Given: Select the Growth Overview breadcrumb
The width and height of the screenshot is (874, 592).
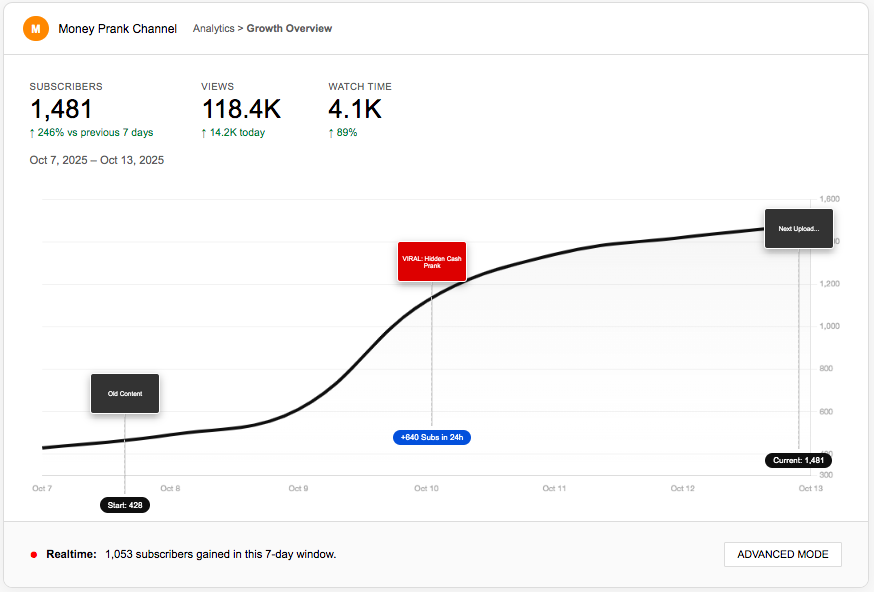Looking at the screenshot, I should click(x=289, y=28).
